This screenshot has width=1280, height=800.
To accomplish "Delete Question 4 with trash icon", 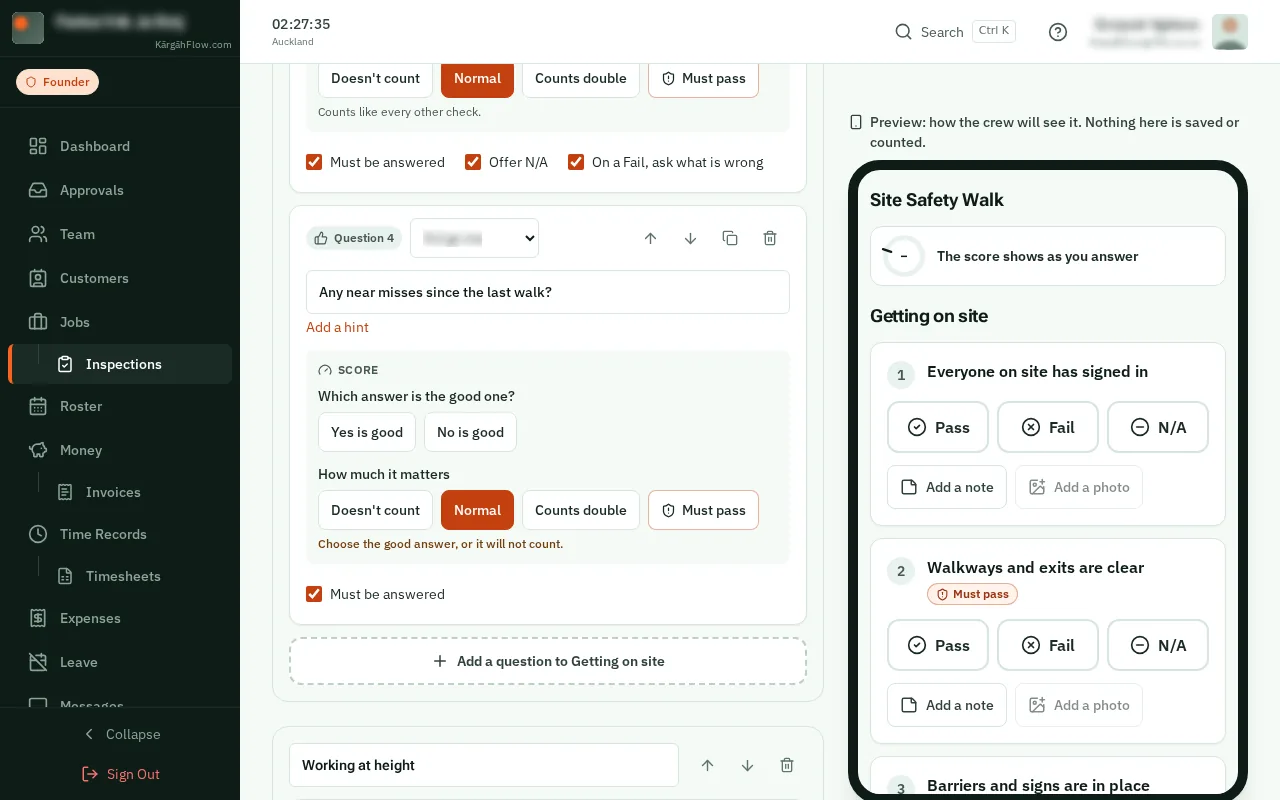I will coord(770,238).
